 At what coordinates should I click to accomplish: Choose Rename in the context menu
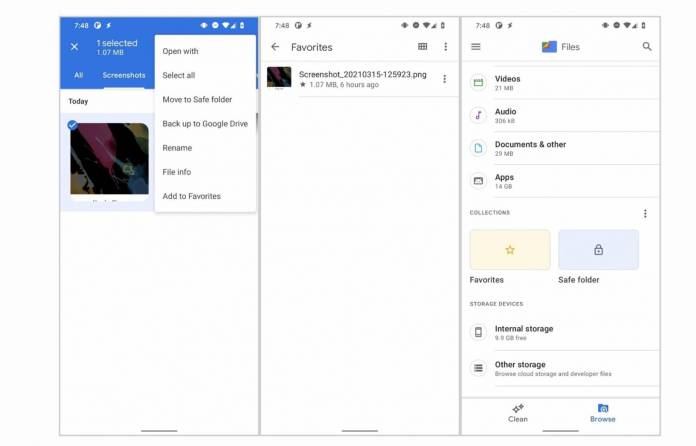pos(177,148)
